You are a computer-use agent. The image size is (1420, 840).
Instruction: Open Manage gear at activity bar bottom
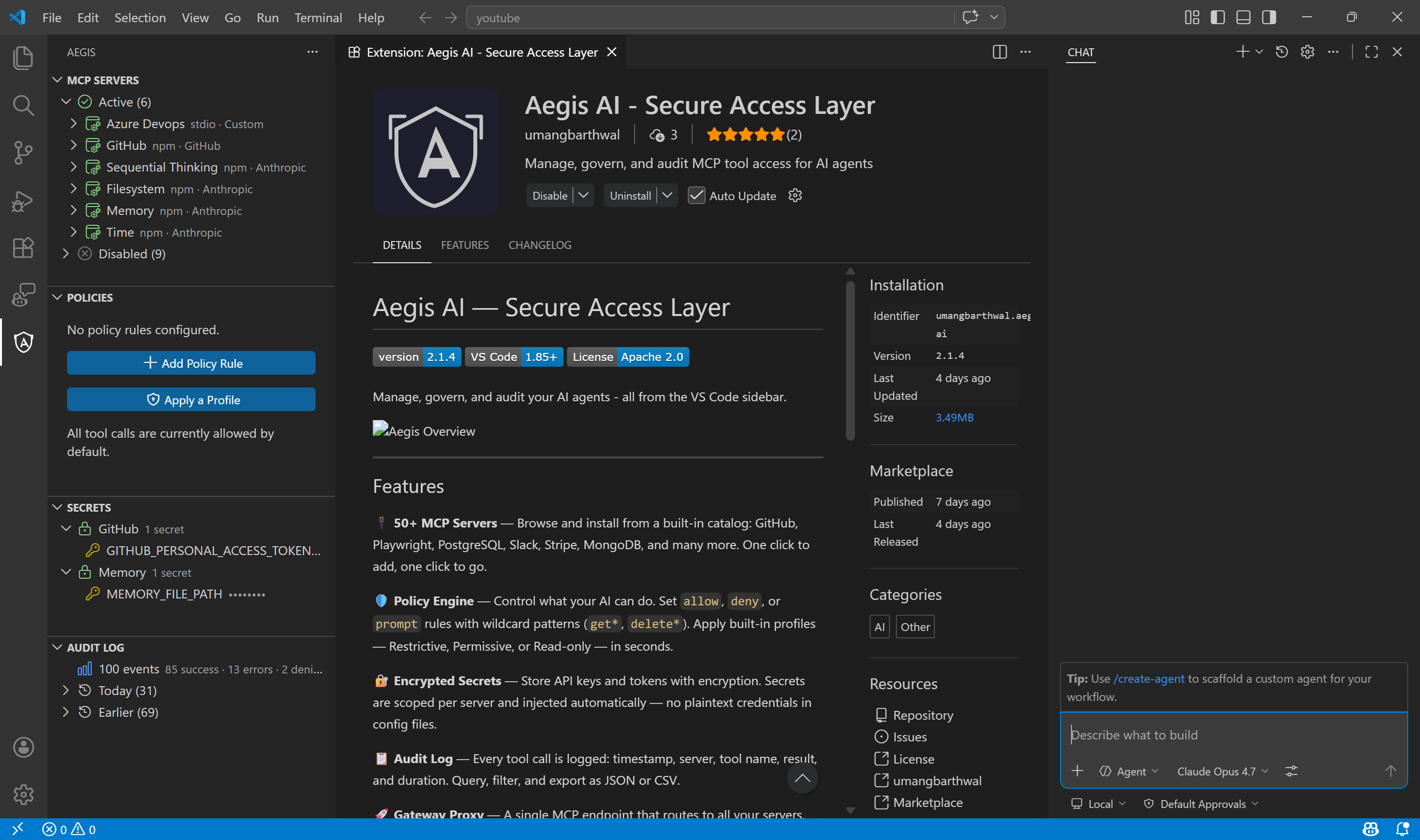[23, 795]
